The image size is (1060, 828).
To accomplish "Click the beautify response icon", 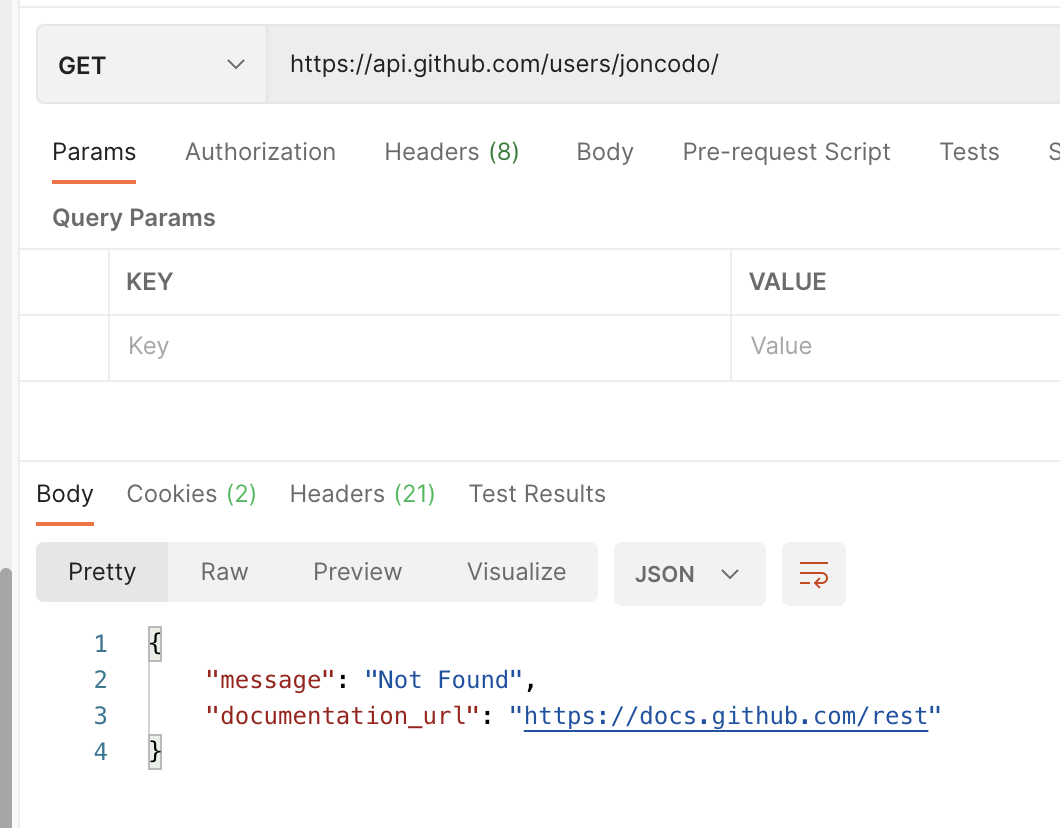I will pos(813,572).
